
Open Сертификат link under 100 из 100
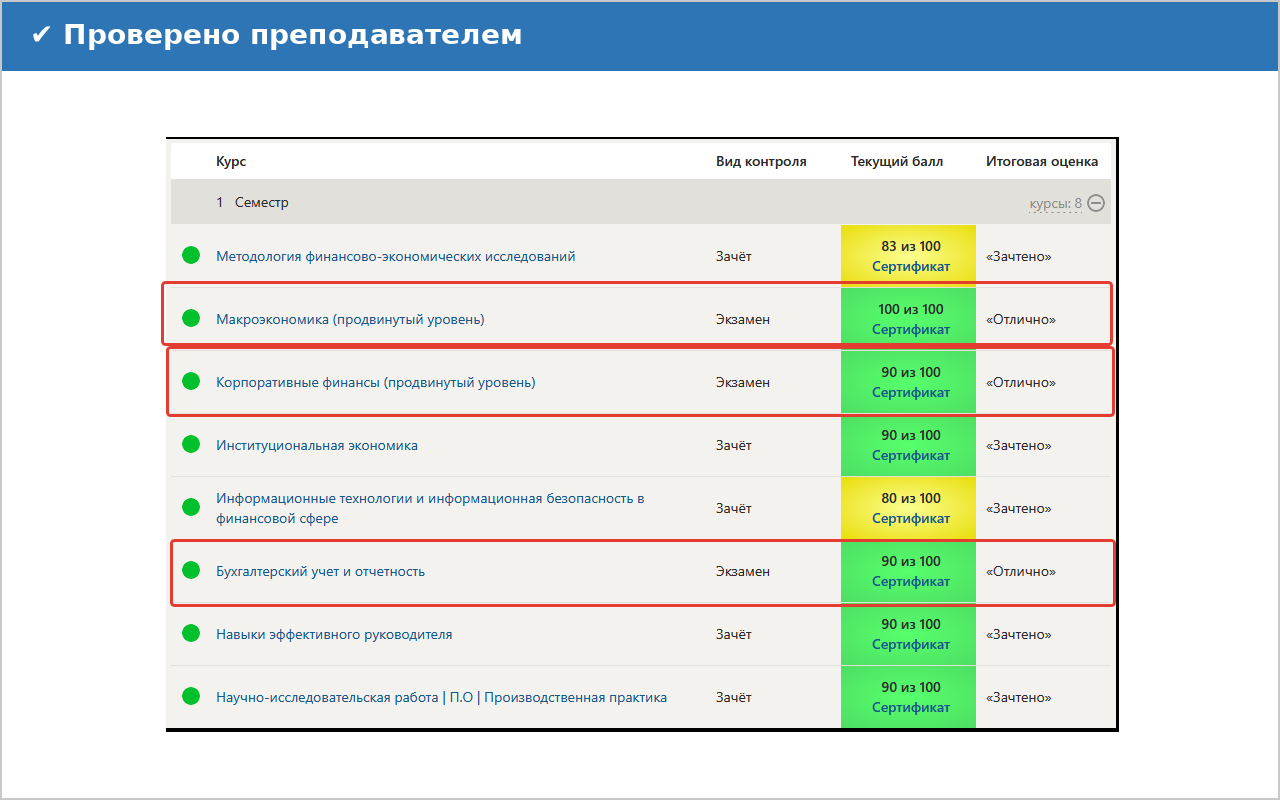pos(910,330)
